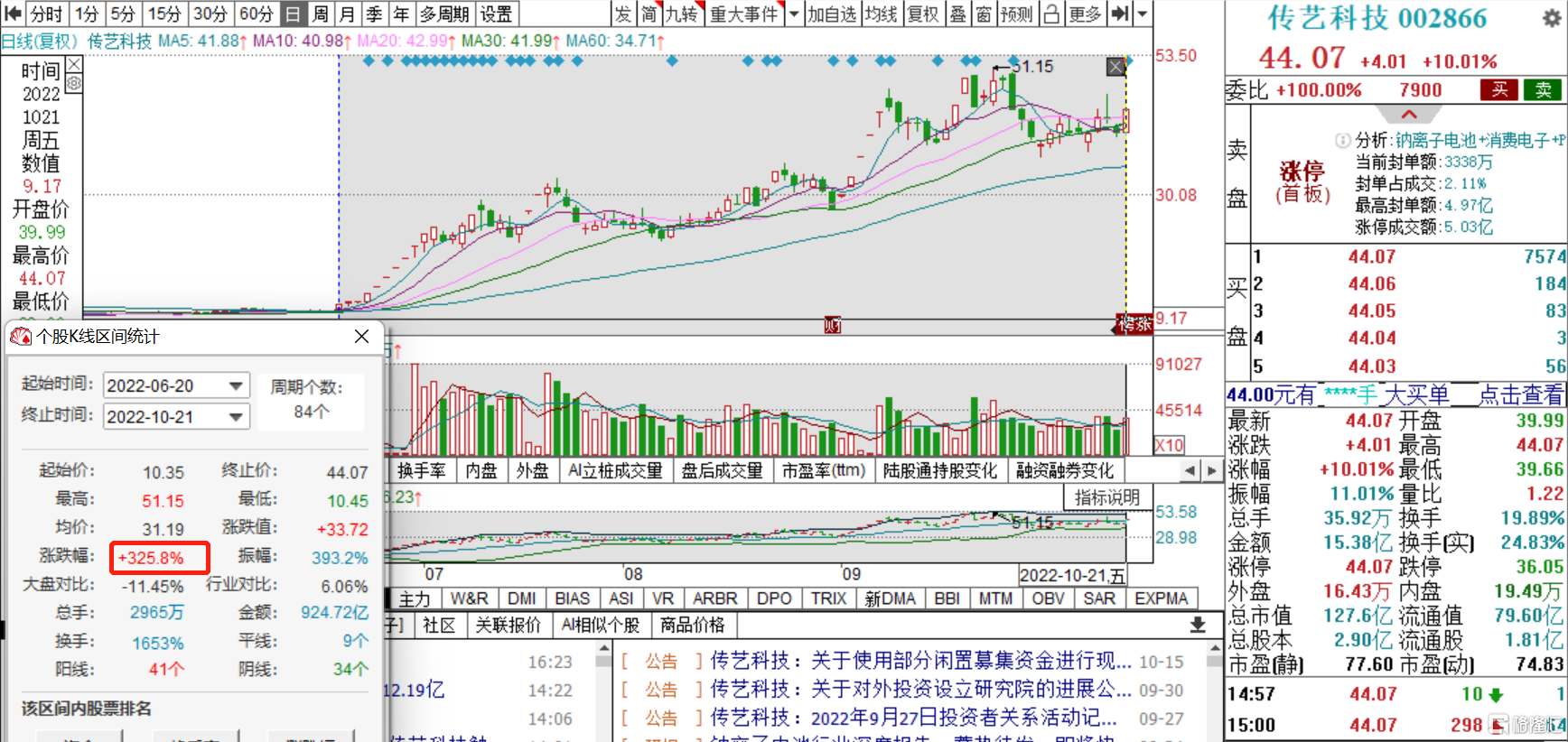
Task: Open the 关于对外投资设立研究院 announcement
Action: 920,689
